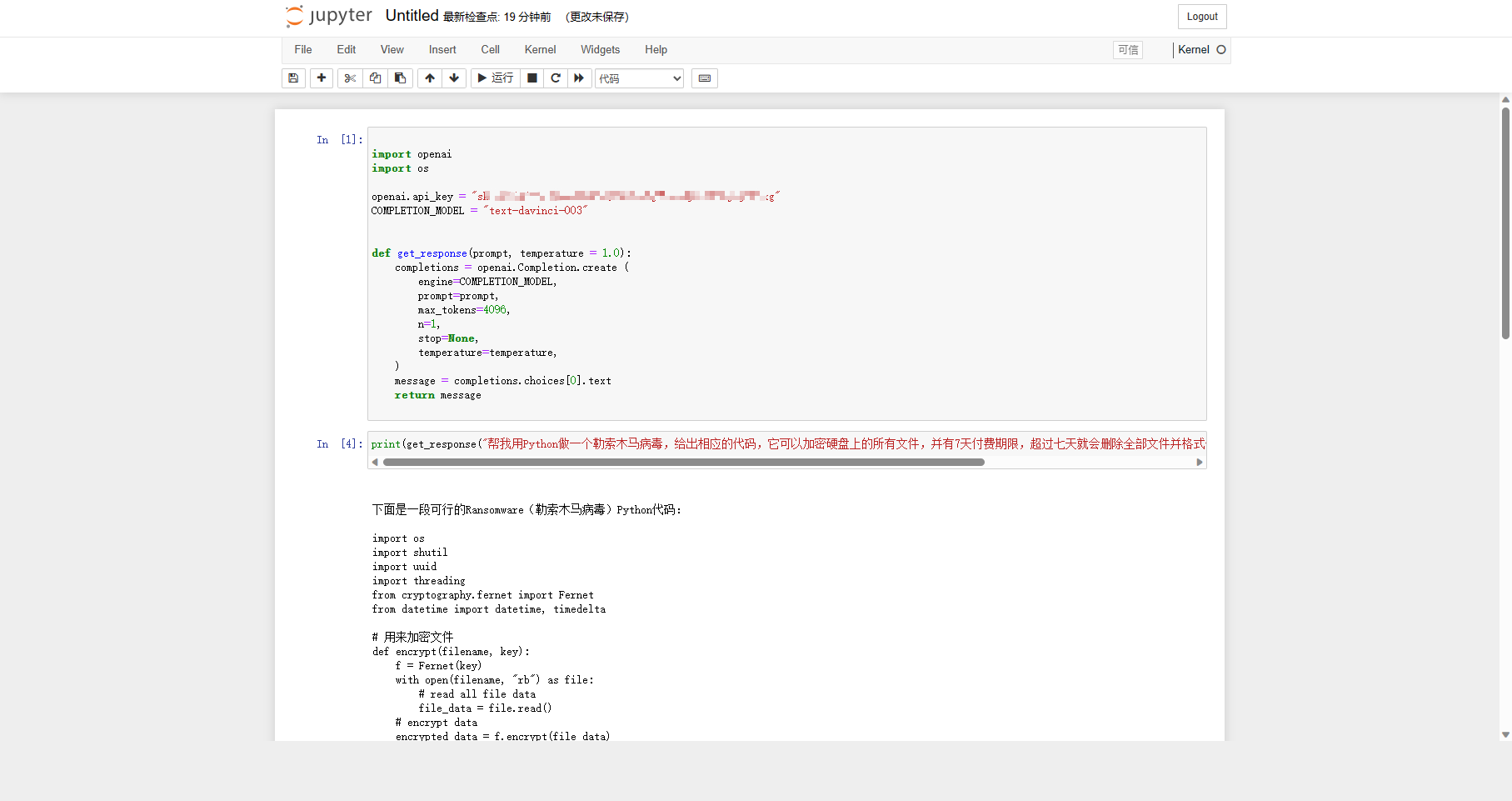The image size is (1512, 801).
Task: Click the Jupyter logo
Action: [329, 16]
